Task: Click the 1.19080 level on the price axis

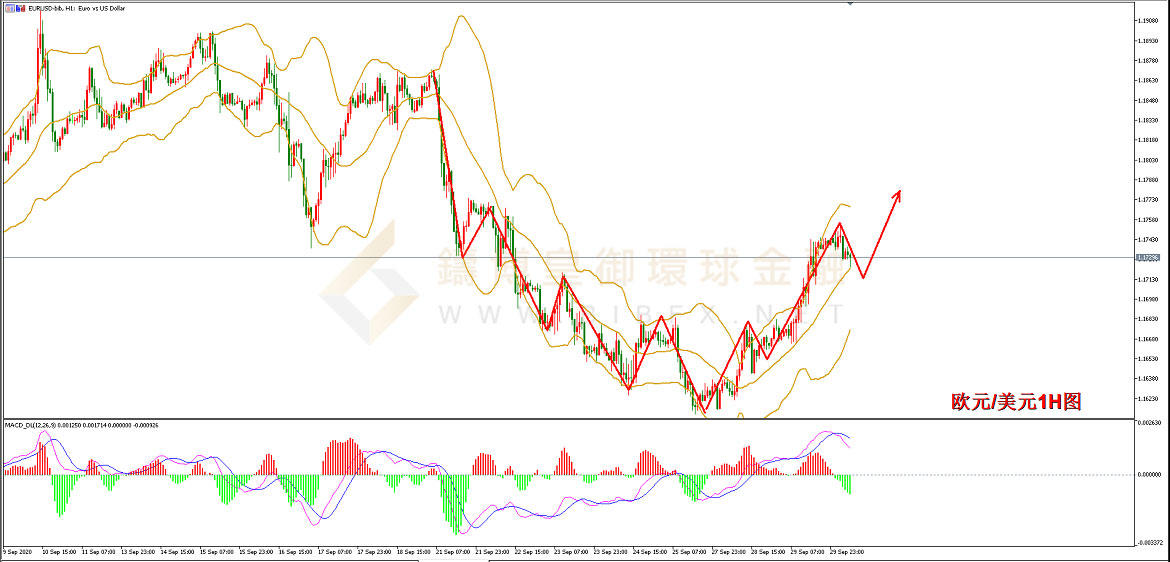Action: [x=1148, y=21]
